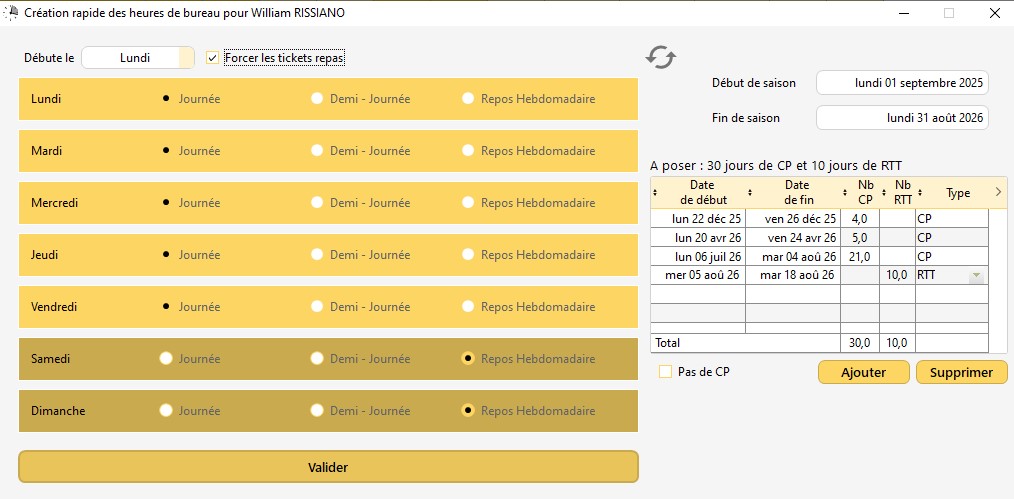The width and height of the screenshot is (1014, 499).
Task: Click the Début de saison date field
Action: click(x=902, y=83)
